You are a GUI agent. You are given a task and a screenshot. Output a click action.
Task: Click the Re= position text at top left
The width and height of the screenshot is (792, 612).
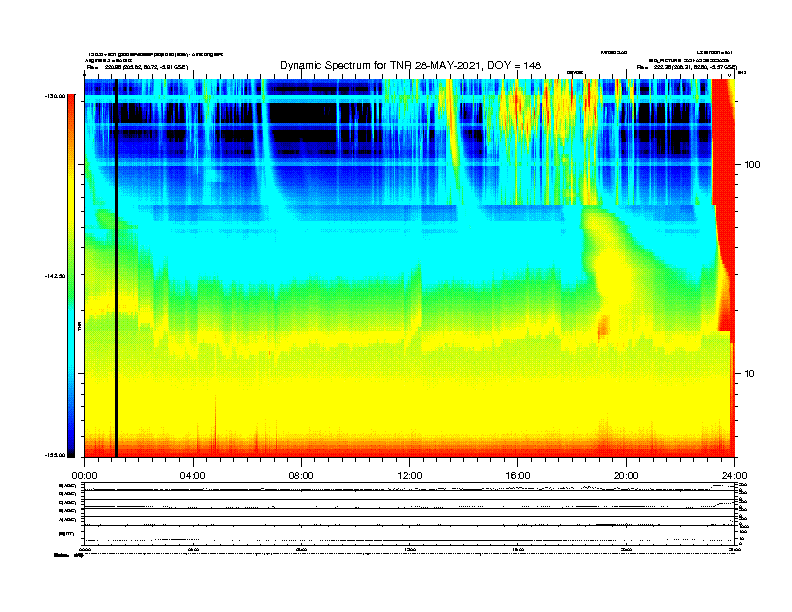(x=137, y=67)
